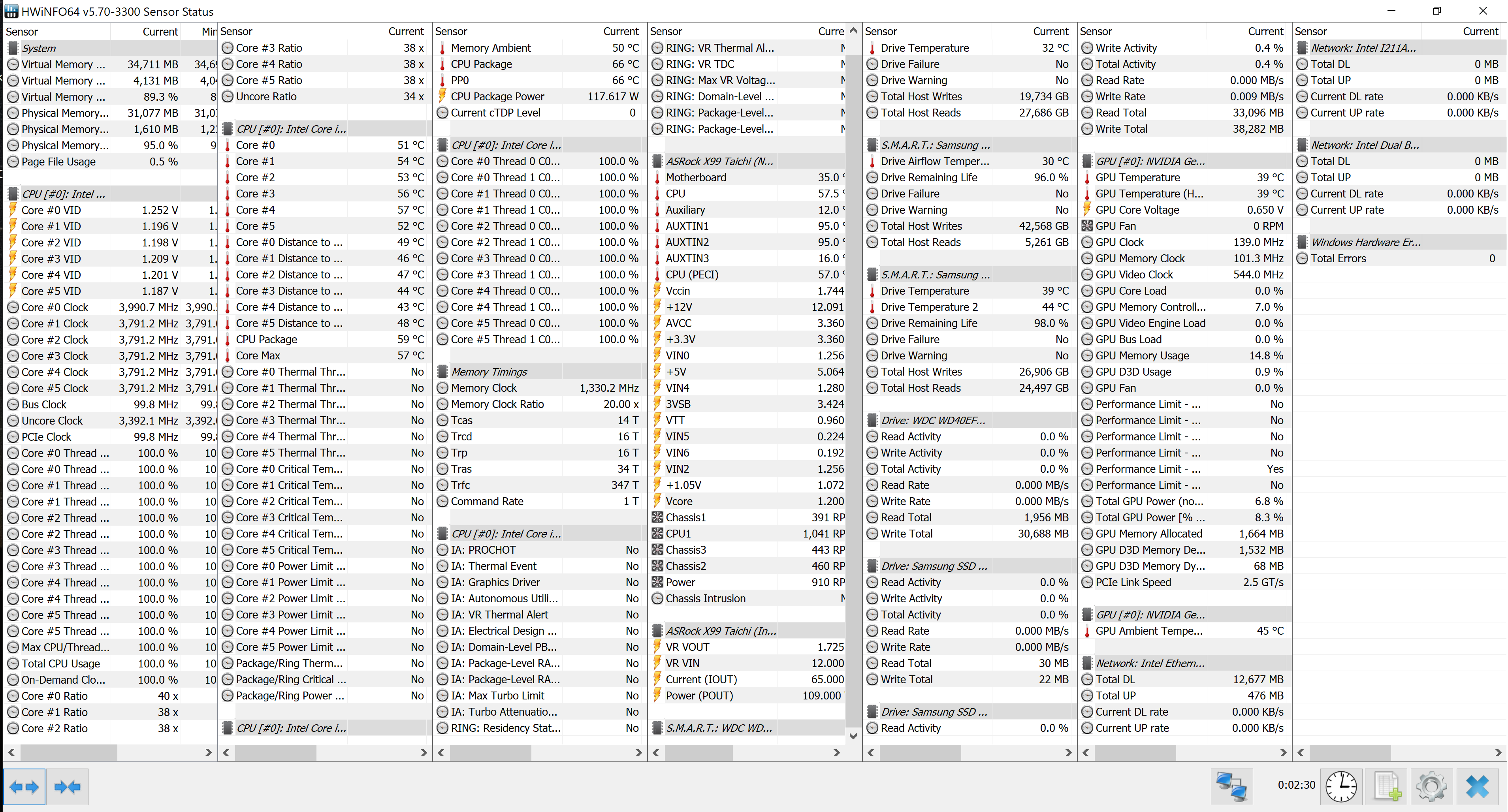Click HWiNFO64 app icon in title bar
Screen dimensions: 1508x812
11,11
